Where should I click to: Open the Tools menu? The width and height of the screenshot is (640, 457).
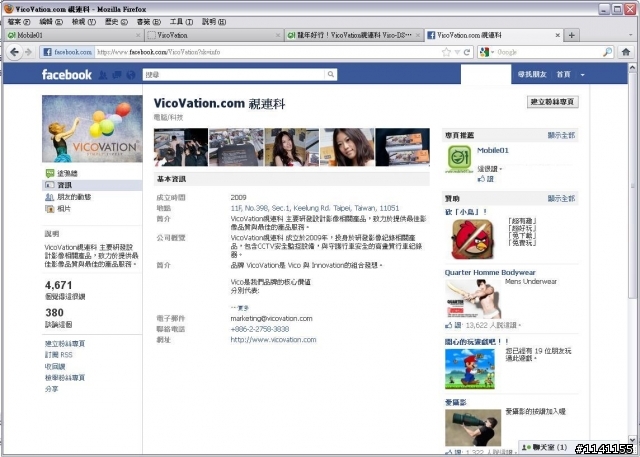[x=181, y=22]
